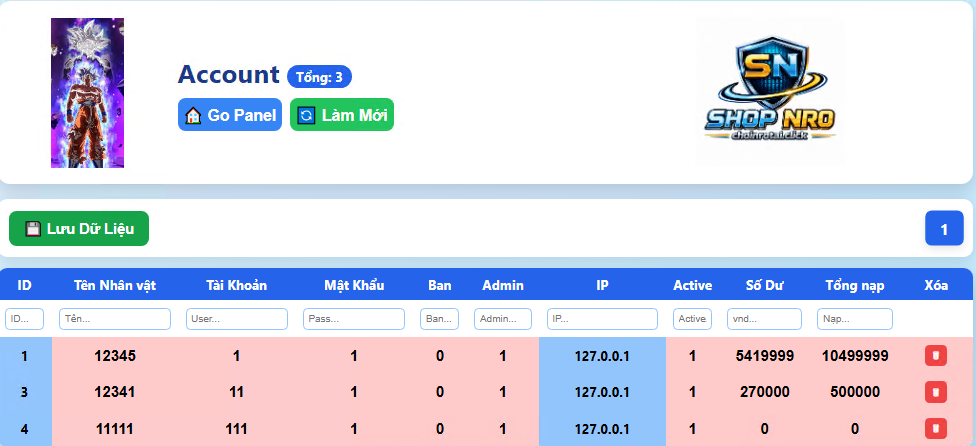Viewport: 976px width, 446px height.
Task: Select total deposit cell 10499999
Action: (x=855, y=356)
